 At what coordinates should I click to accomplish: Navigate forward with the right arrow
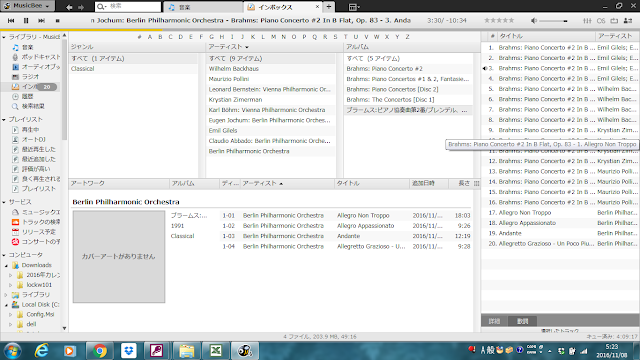(81, 7)
